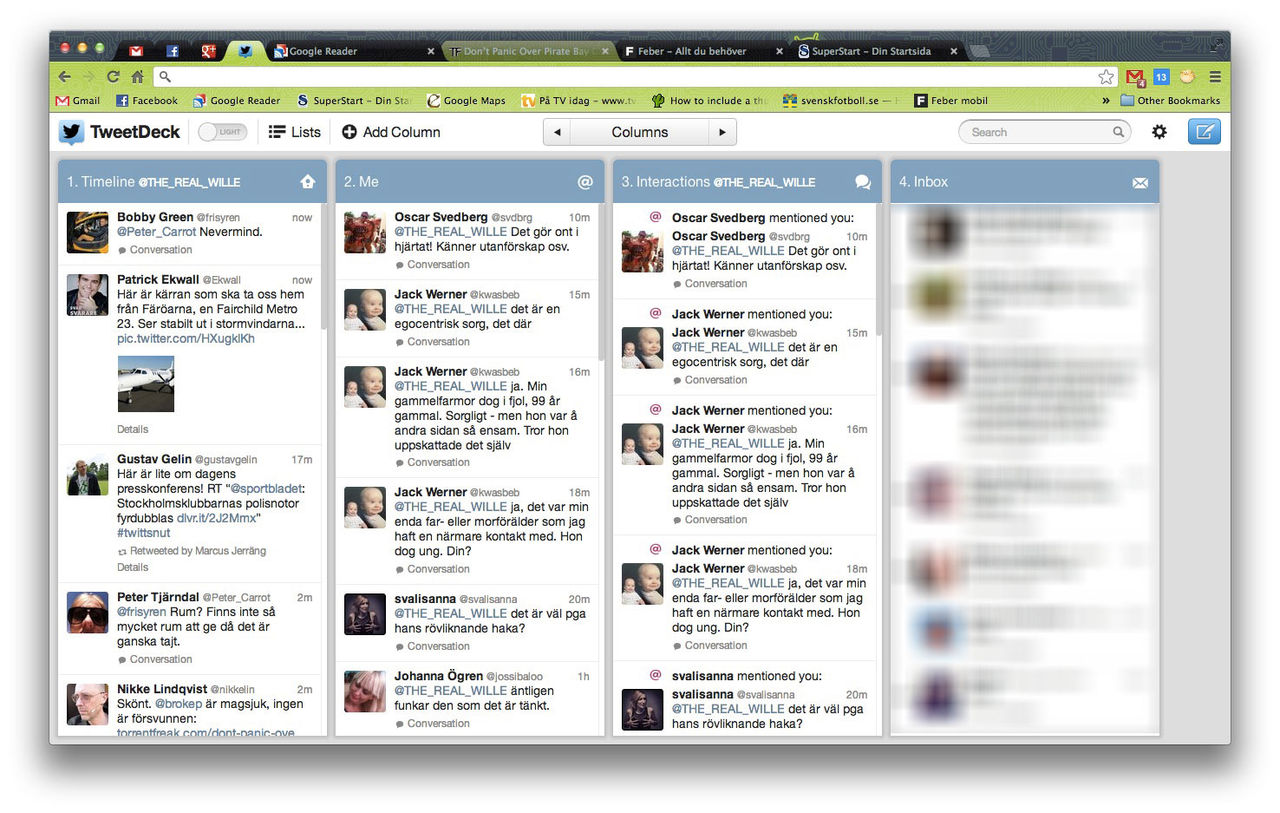Viewport: 1280px width, 813px height.
Task: Click the blue calendar extension icon
Action: tap(1161, 76)
